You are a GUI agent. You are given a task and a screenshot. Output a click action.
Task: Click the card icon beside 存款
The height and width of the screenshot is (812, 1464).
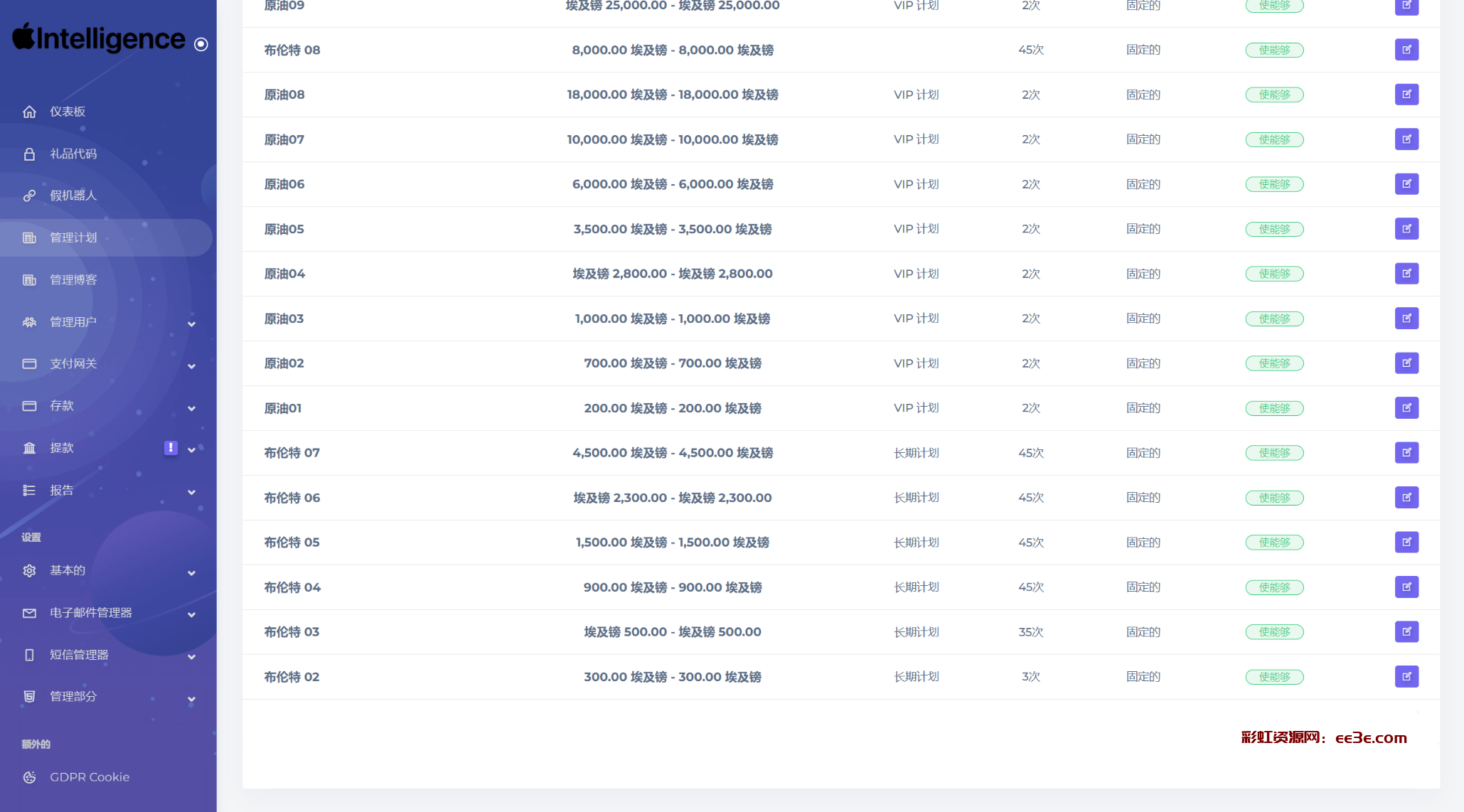click(29, 406)
